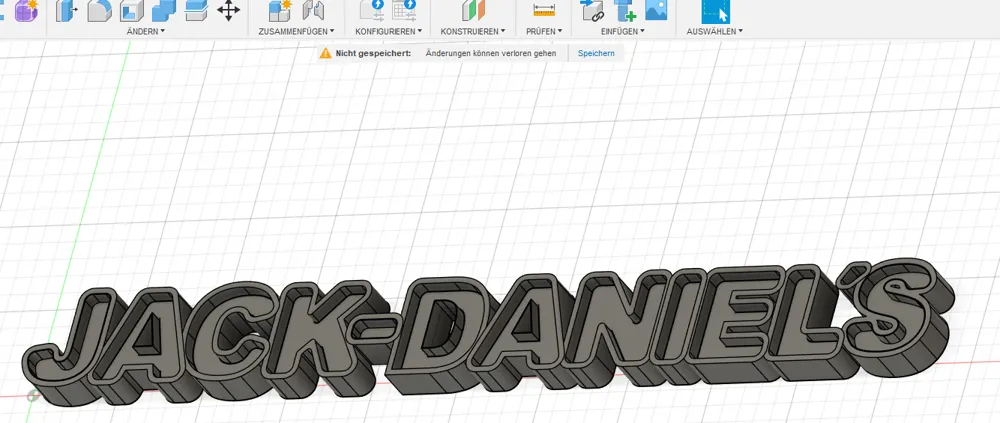This screenshot has height=423, width=1000.
Task: Open the PRÜFEN dropdown menu
Action: coord(544,31)
